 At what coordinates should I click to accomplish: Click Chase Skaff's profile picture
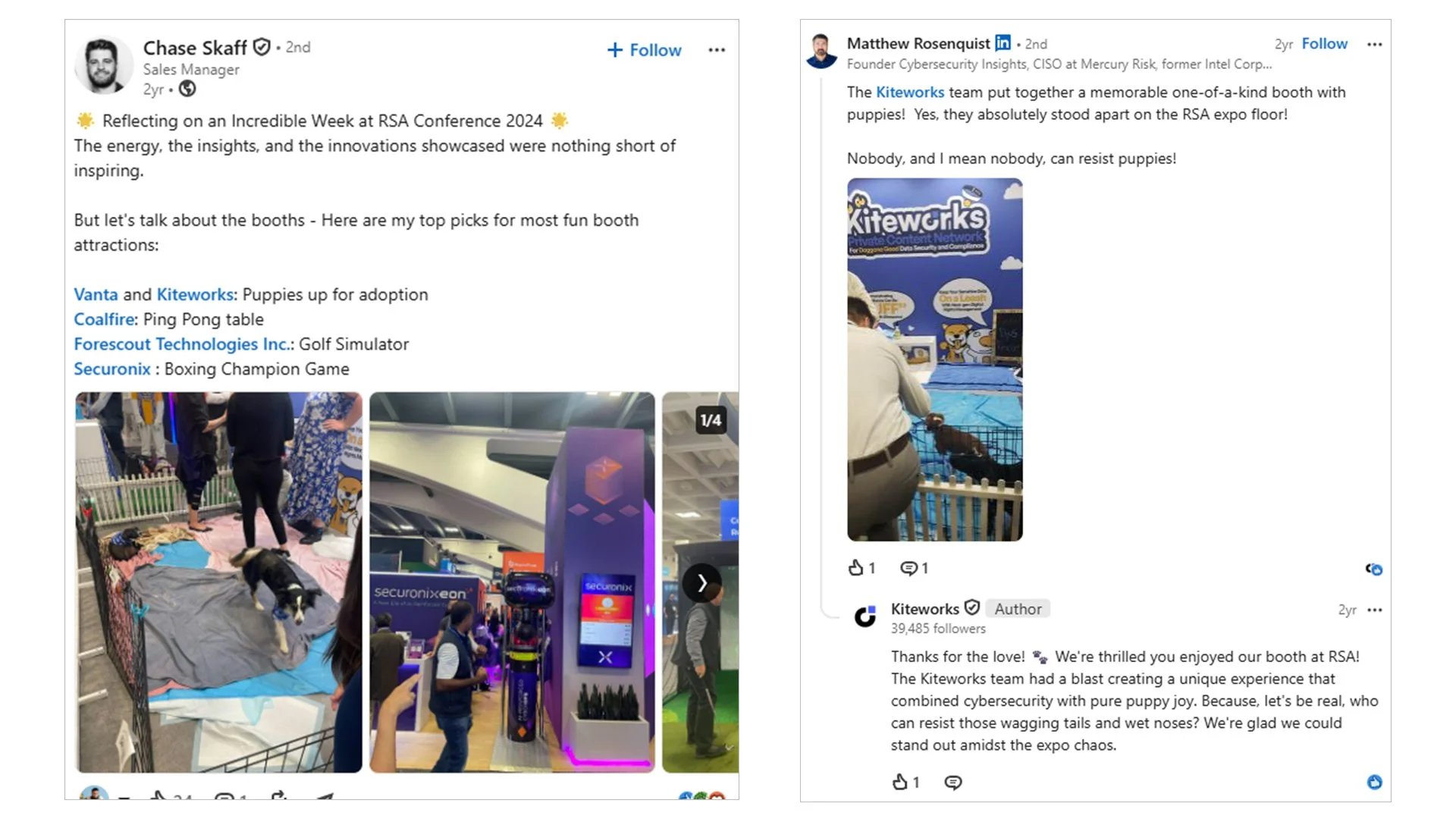coord(104,65)
